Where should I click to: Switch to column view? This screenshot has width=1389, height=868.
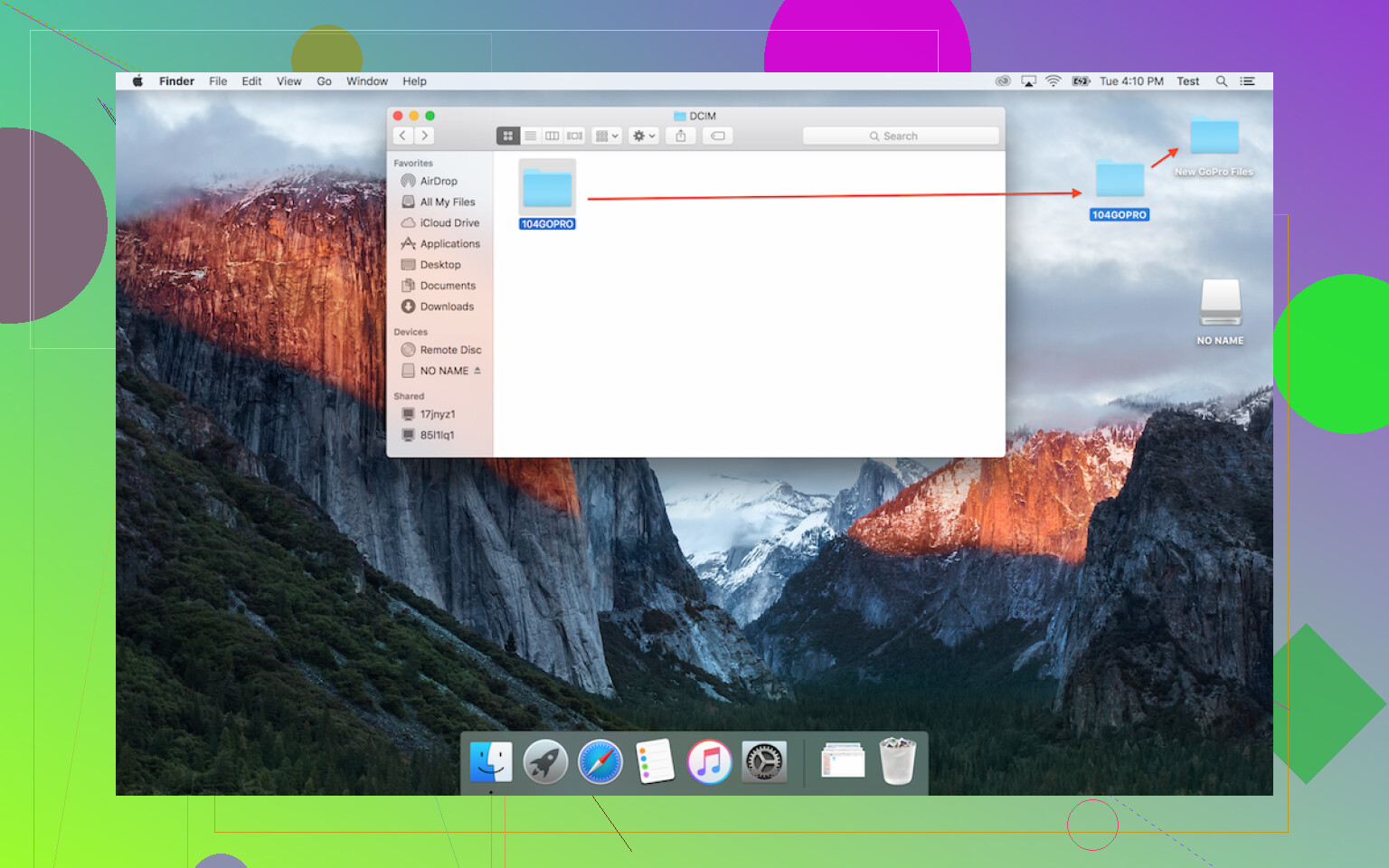[552, 136]
